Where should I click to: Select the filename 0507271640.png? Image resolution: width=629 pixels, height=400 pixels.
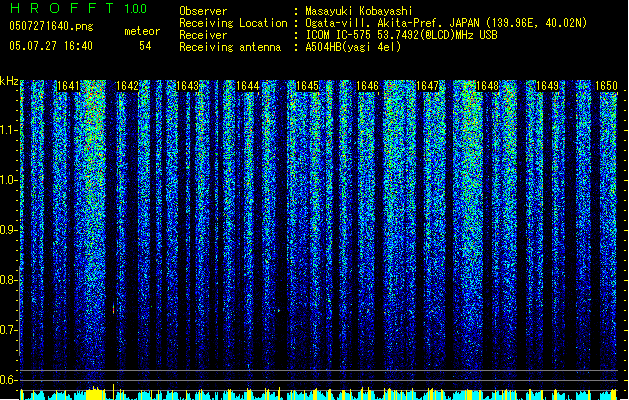(51, 26)
